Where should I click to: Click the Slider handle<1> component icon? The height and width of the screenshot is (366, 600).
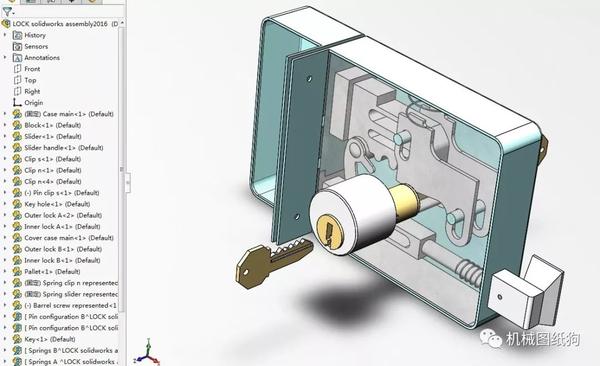[x=17, y=148]
